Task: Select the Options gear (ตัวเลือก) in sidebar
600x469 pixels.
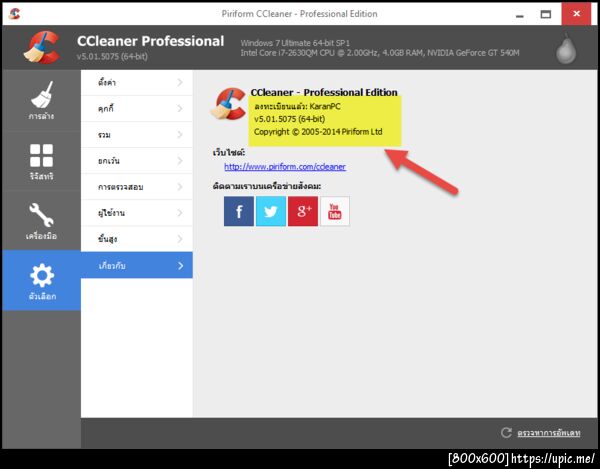Action: (41, 280)
